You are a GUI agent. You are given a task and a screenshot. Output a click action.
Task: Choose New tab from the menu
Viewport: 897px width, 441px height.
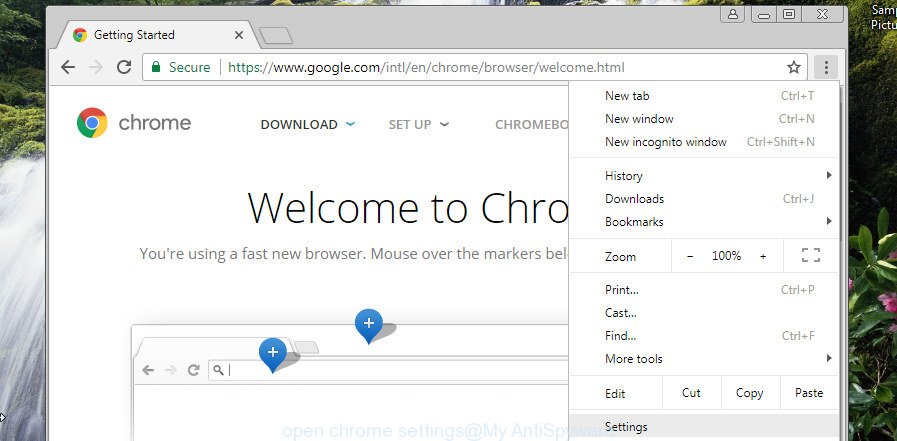(x=704, y=96)
